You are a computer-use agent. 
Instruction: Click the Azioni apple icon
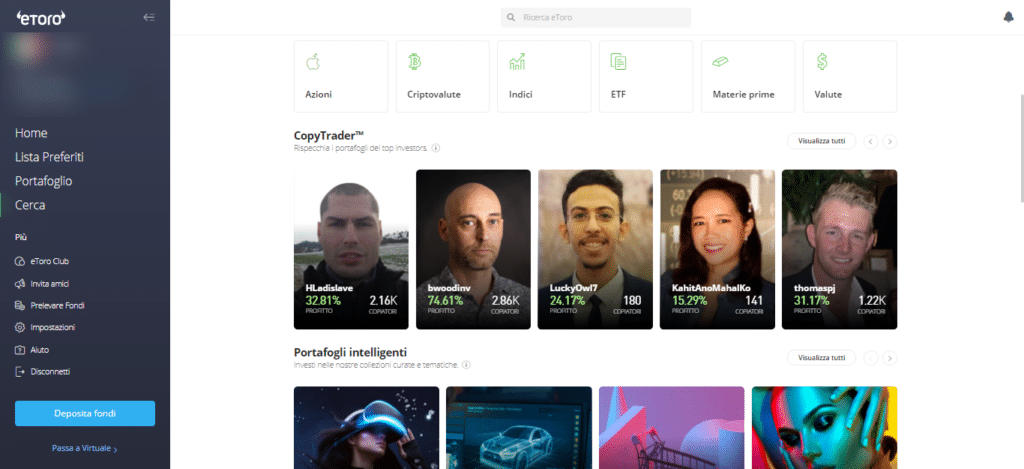click(313, 62)
